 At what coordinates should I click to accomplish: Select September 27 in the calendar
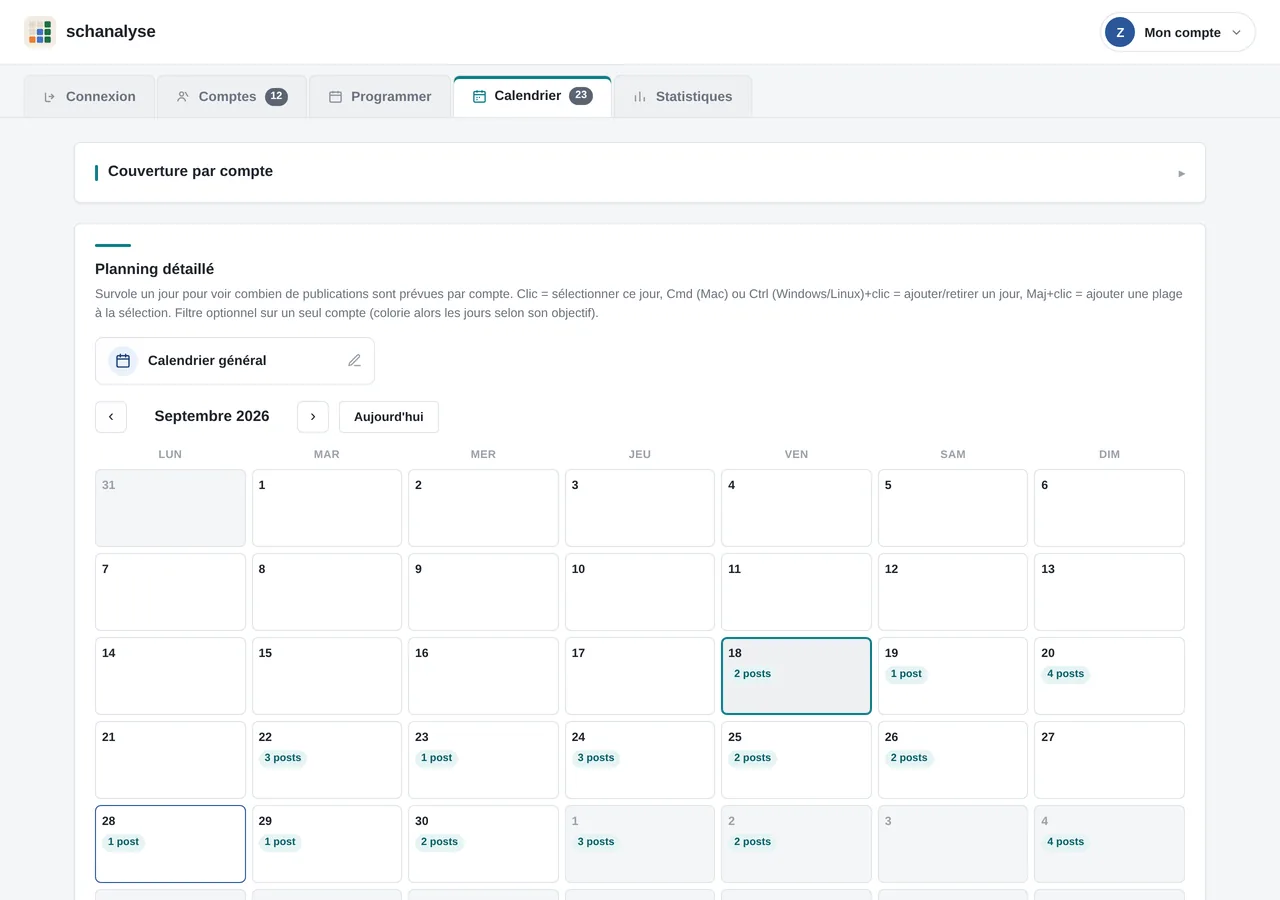point(1109,760)
